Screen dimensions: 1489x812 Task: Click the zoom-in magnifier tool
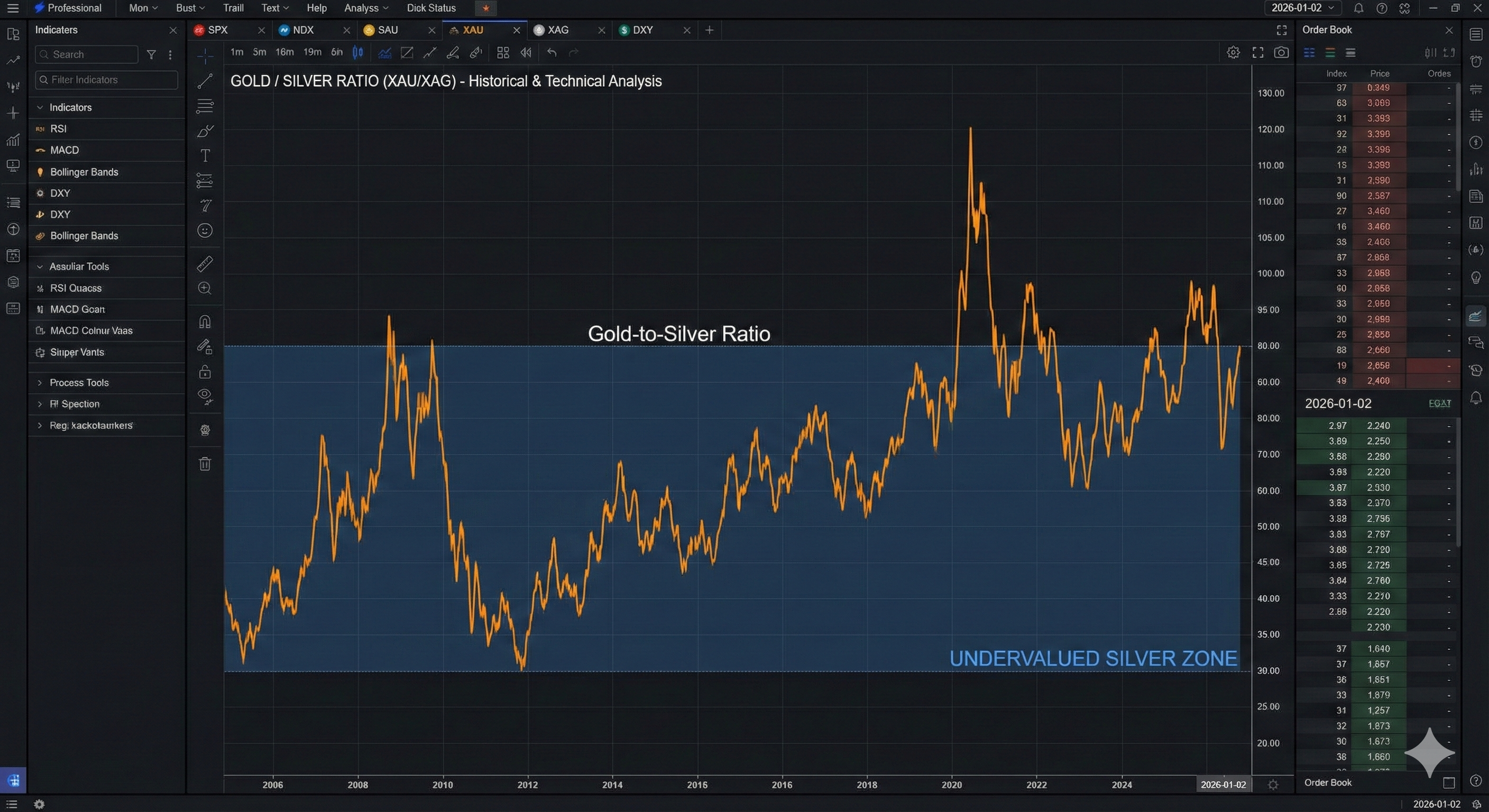(205, 289)
